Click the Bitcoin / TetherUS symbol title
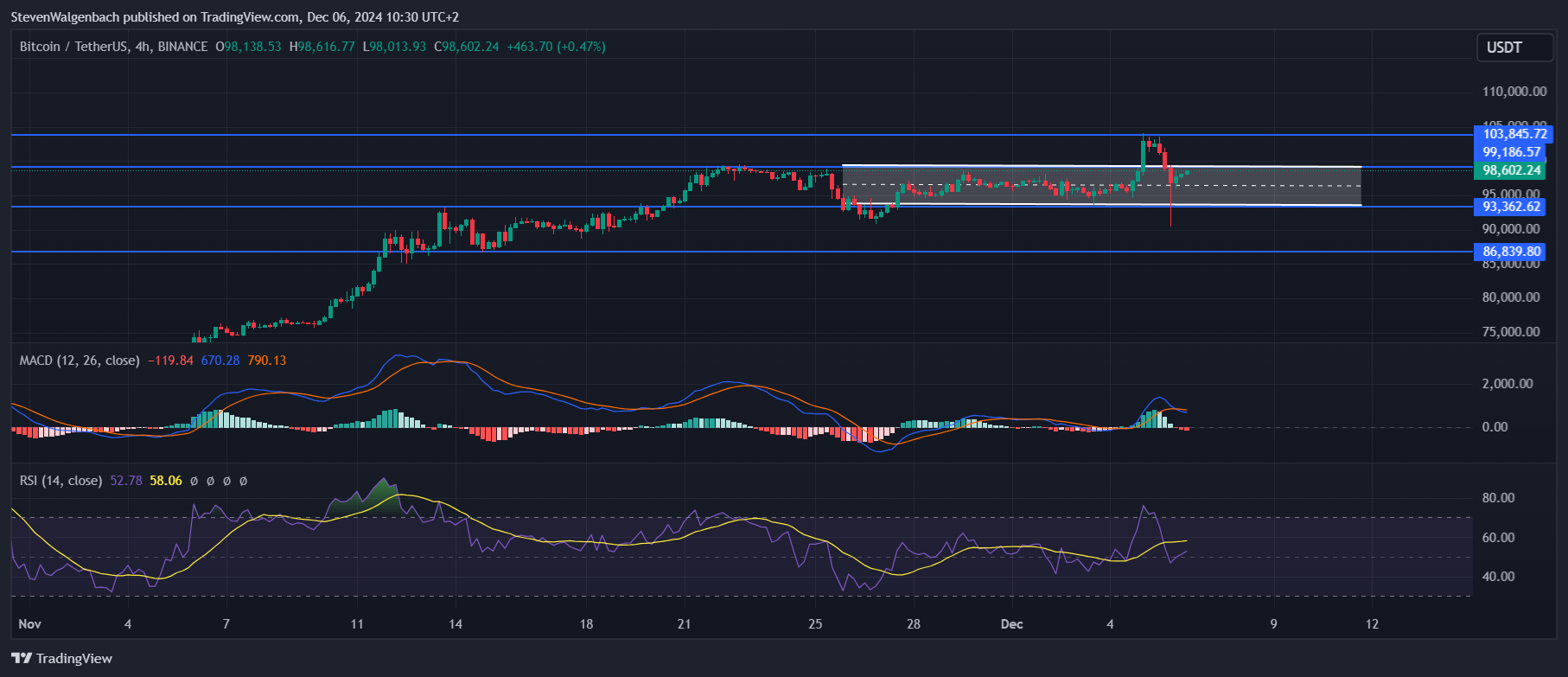The height and width of the screenshot is (677, 1568). tap(113, 47)
